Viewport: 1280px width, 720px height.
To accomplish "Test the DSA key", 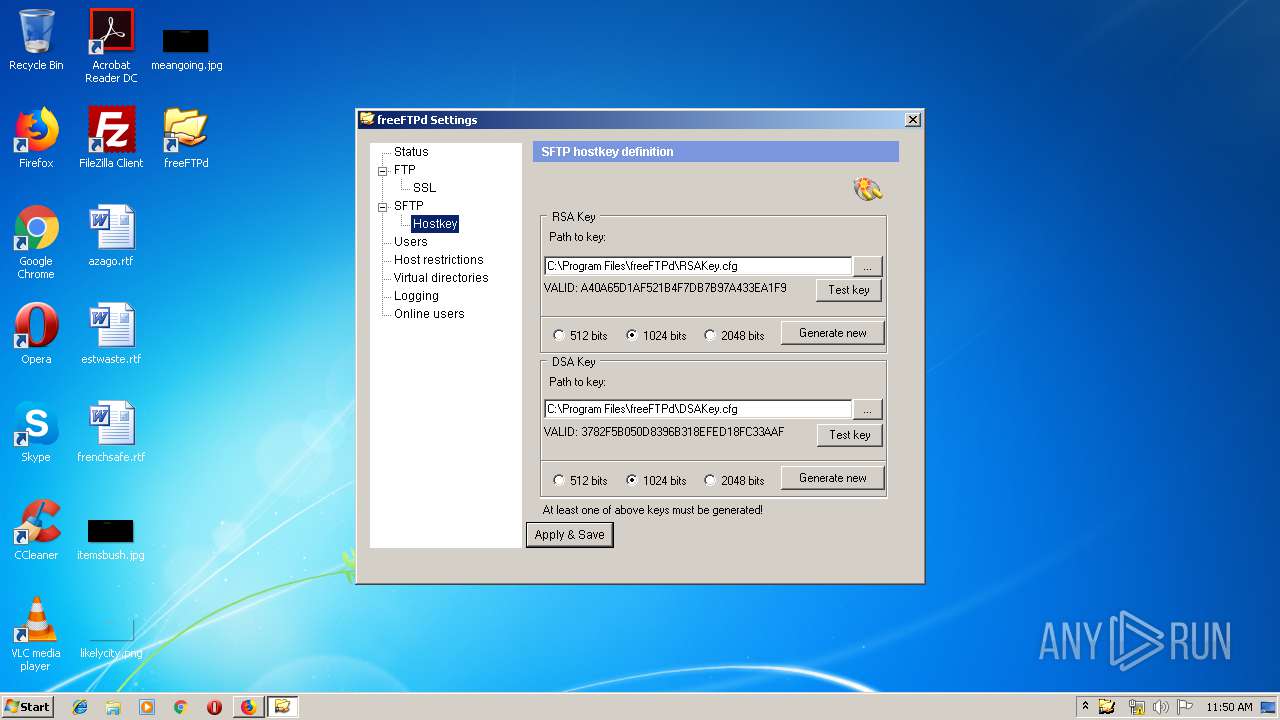I will tap(849, 435).
